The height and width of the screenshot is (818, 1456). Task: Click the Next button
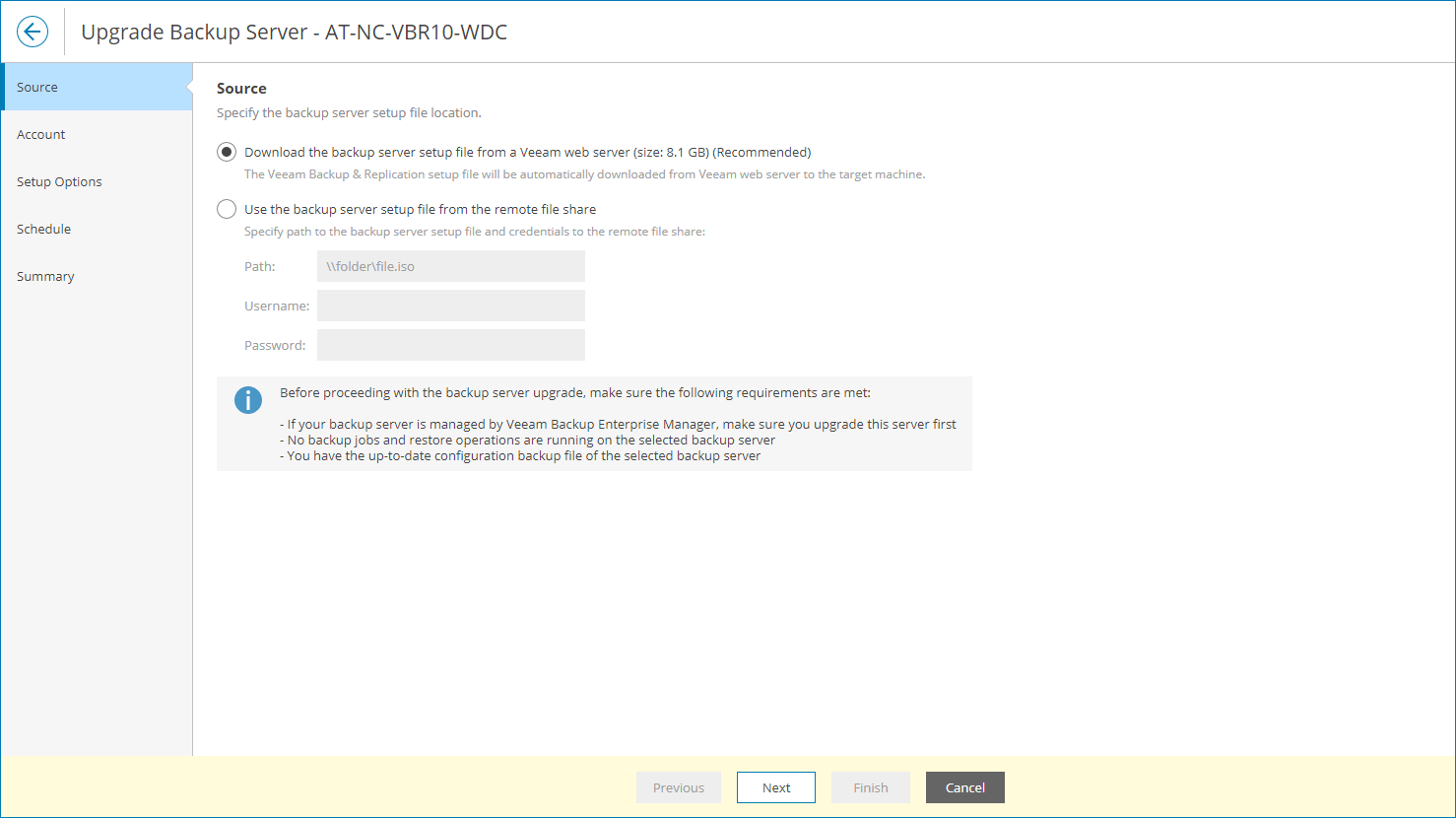[776, 787]
